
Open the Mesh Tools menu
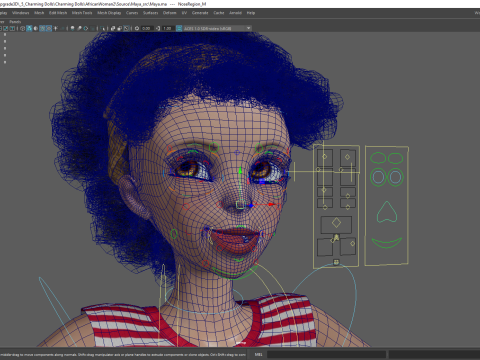click(x=82, y=13)
